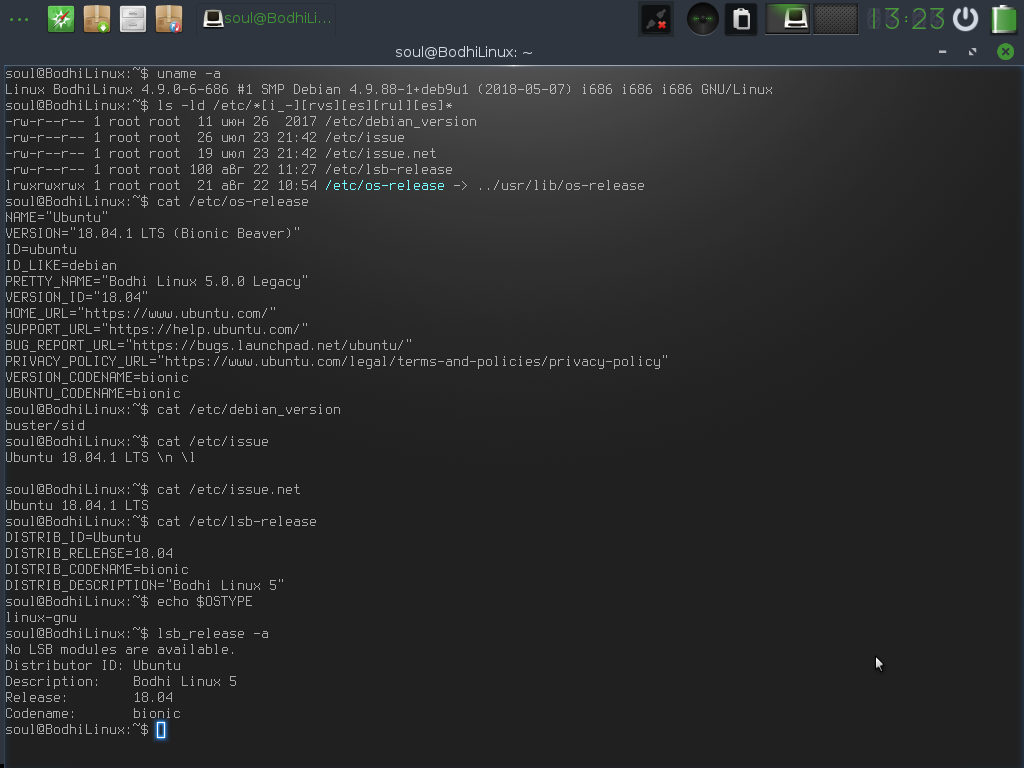Image resolution: width=1024 pixels, height=768 pixels.
Task: Click the PRIVACY_POLICY_URL line
Action: tap(337, 362)
